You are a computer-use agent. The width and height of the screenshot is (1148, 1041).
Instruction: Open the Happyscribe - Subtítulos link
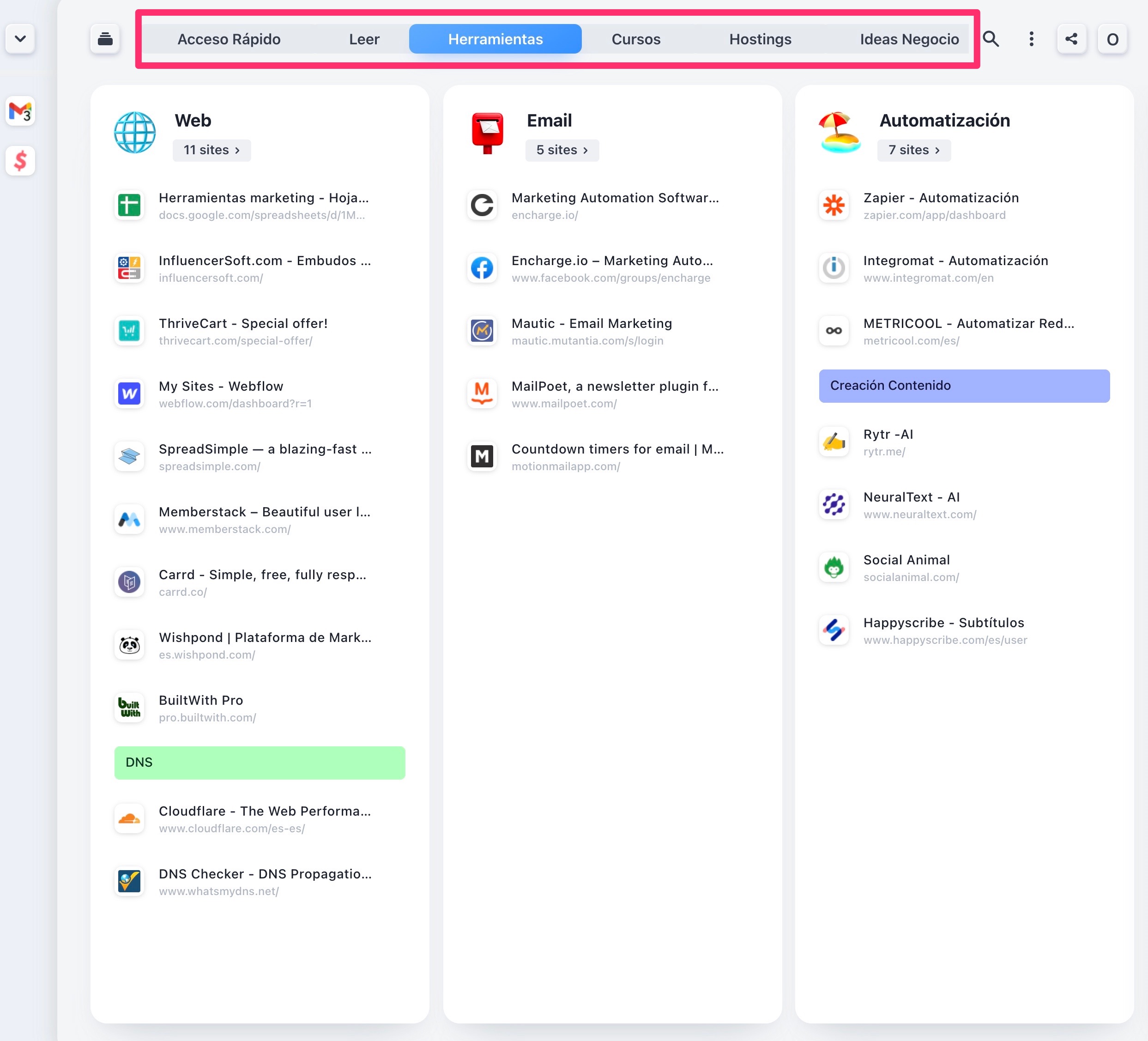[943, 623]
